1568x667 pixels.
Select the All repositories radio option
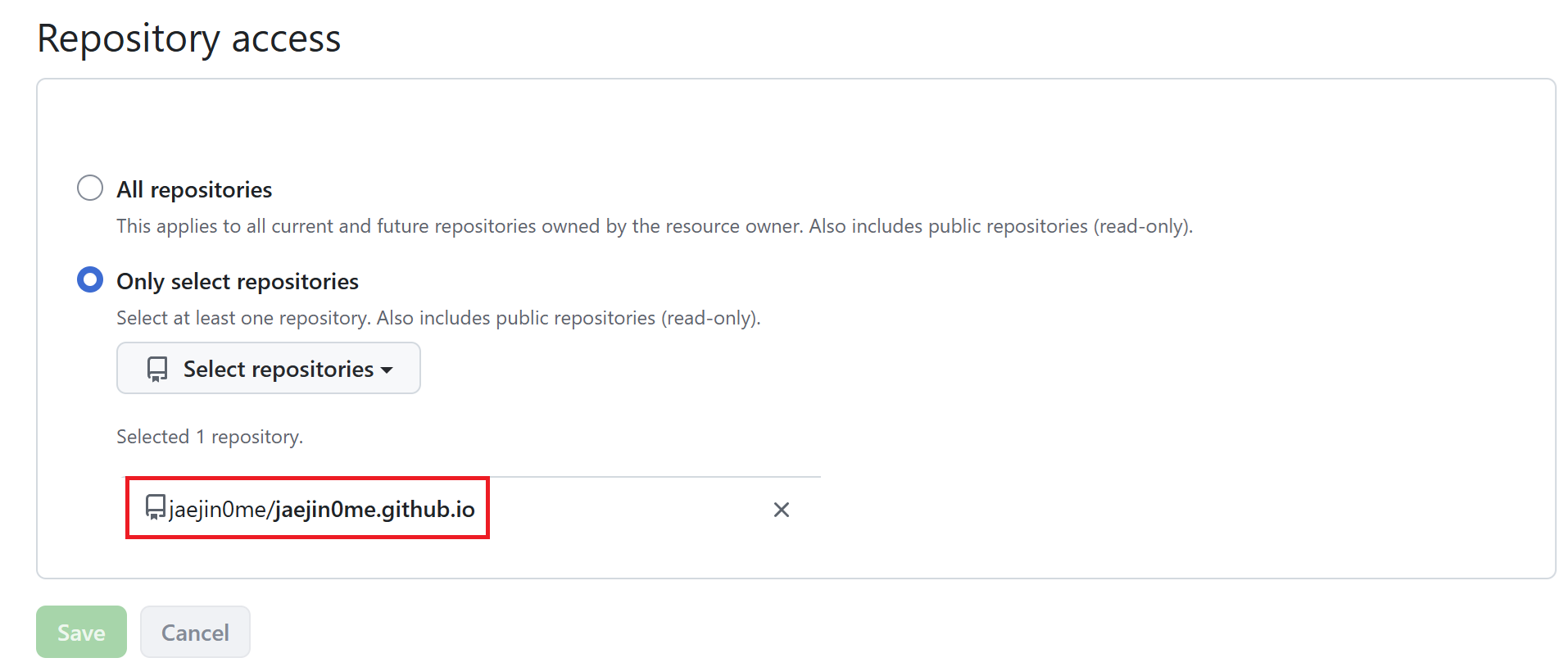pyautogui.click(x=90, y=188)
